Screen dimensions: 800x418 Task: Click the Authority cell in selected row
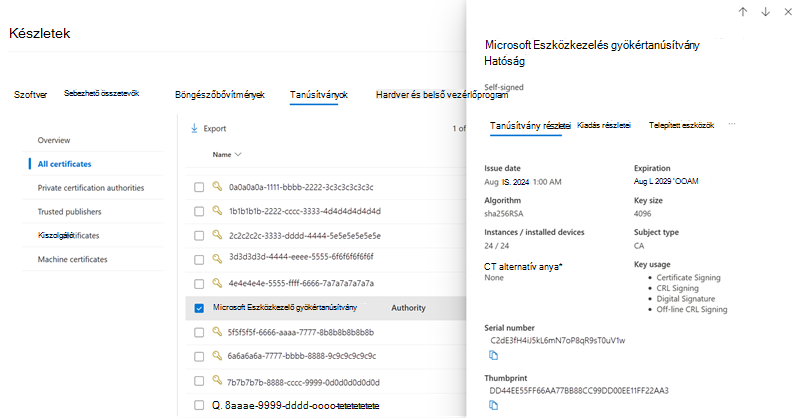408,308
